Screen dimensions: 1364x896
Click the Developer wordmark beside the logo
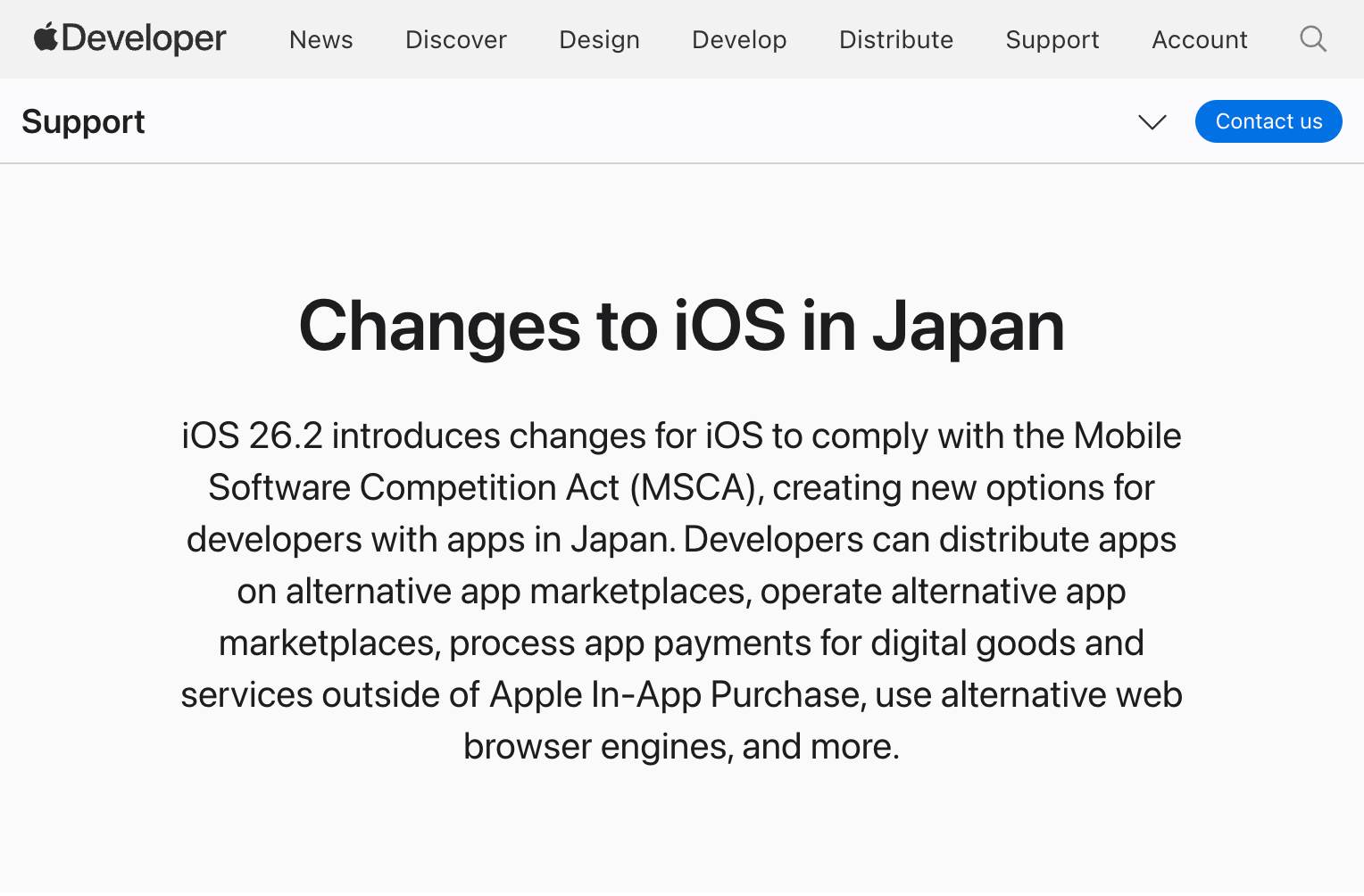[144, 39]
